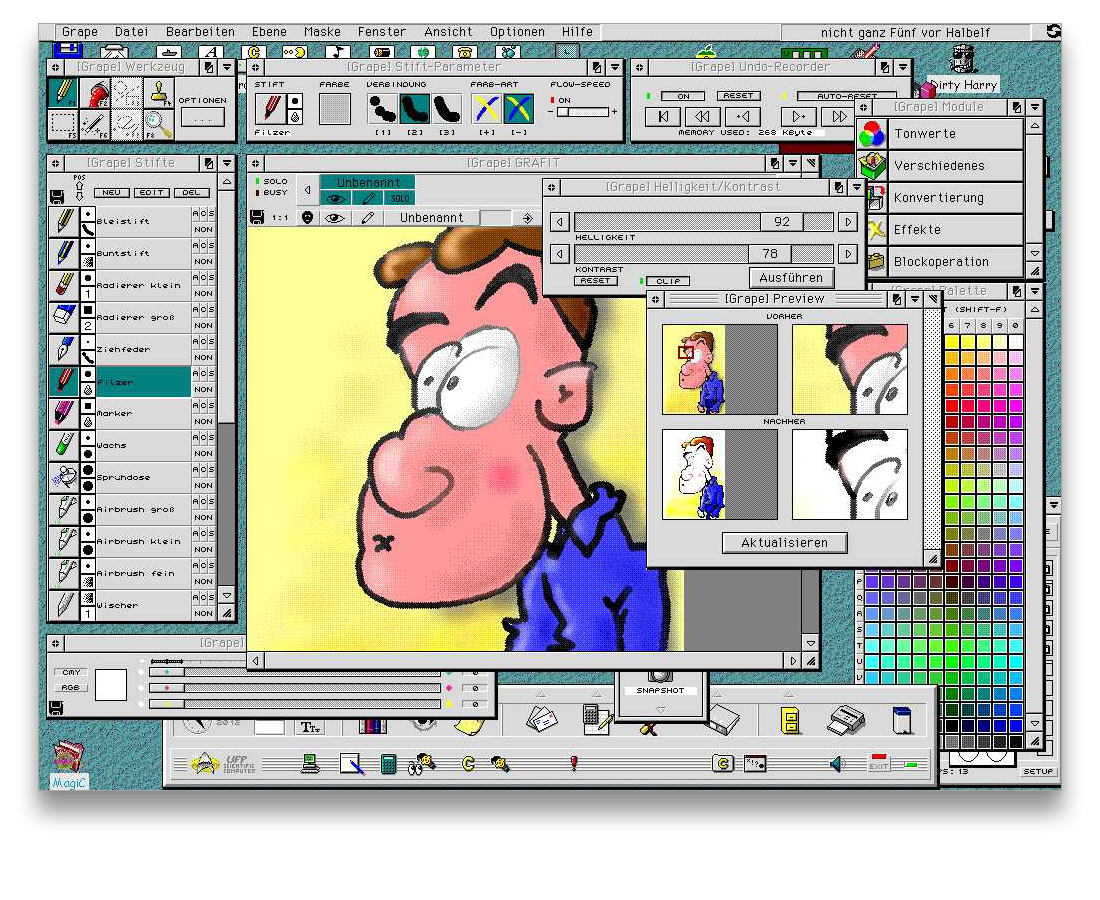Click Palette panel title bar down arrow
Image resolution: width=1100 pixels, height=900 pixels.
(x=1035, y=290)
